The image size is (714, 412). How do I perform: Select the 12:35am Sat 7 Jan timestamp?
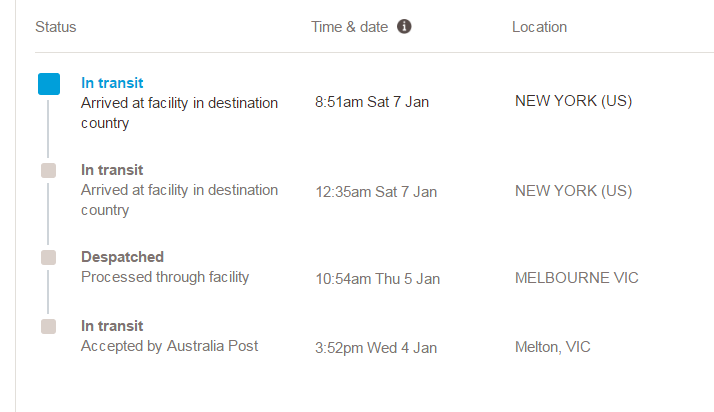tap(376, 192)
